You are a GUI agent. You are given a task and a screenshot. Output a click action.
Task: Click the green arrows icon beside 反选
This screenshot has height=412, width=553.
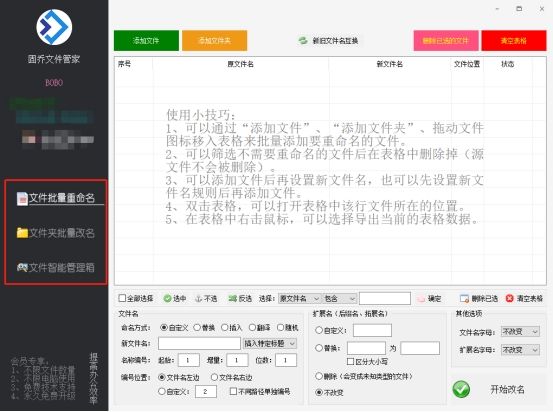point(232,298)
